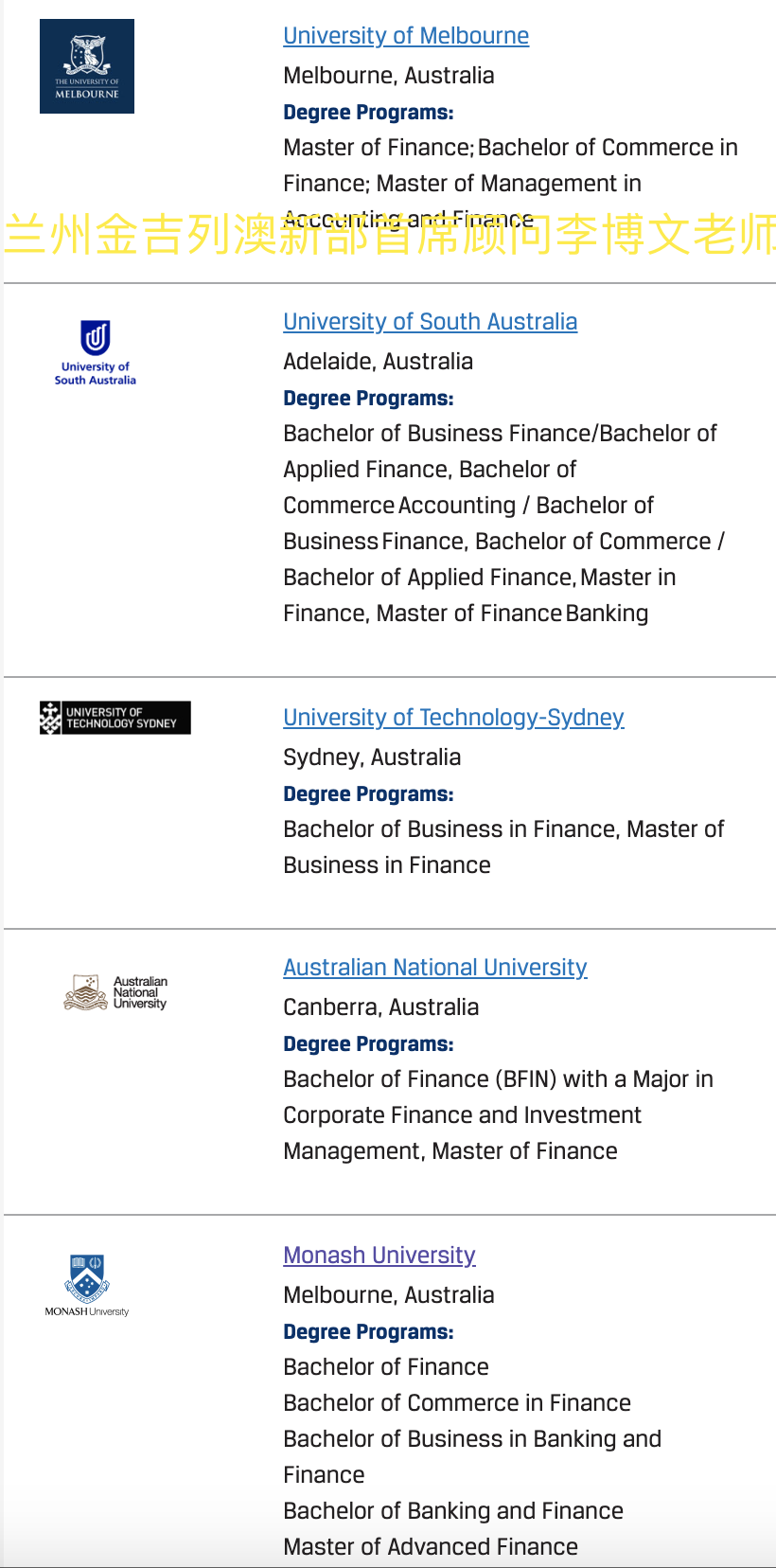
Task: Click the Sydney, Australia location text
Action: click(x=372, y=757)
